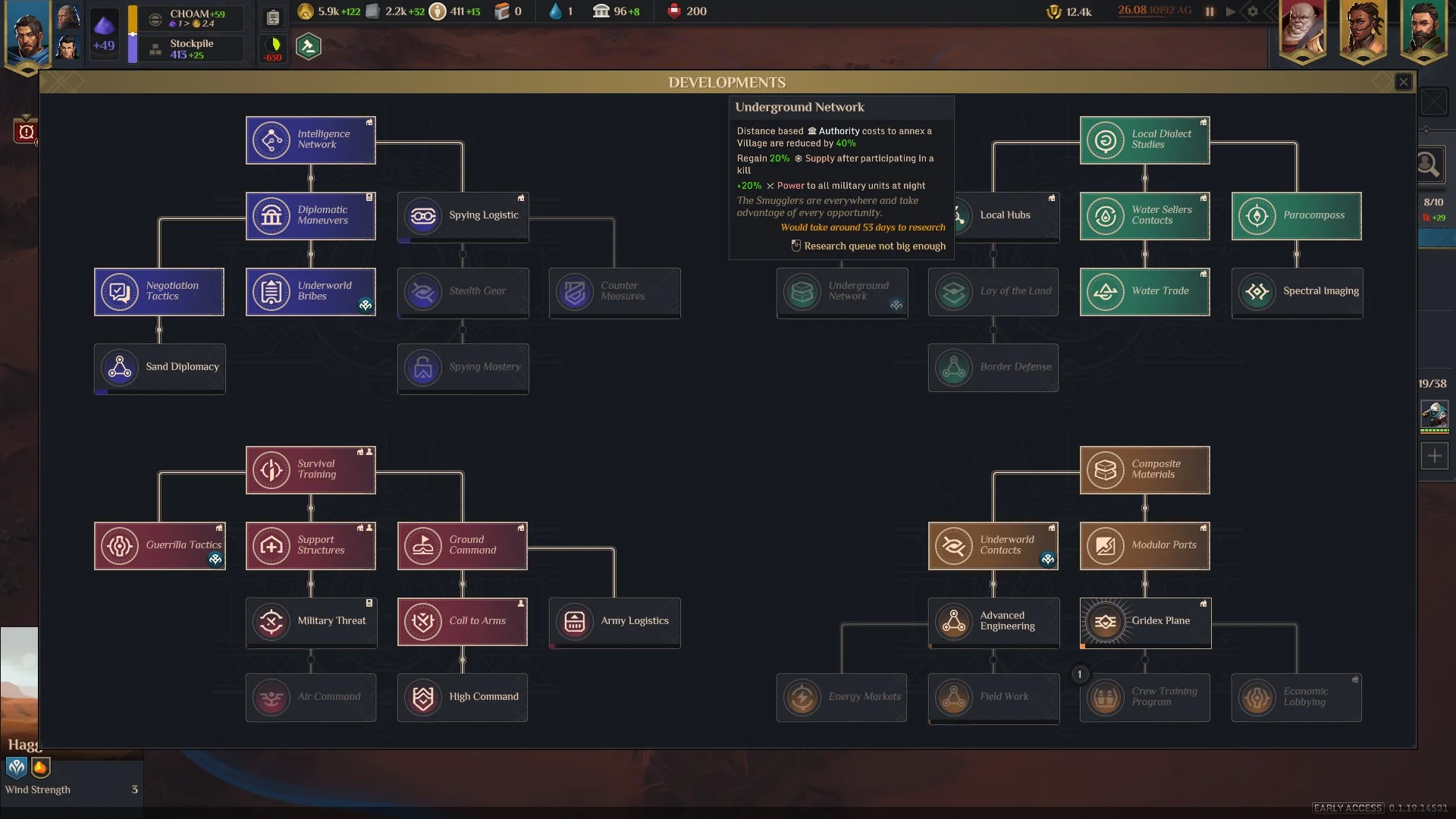1456x819 pixels.
Task: Pause the game with the pause button
Action: pyautogui.click(x=1210, y=11)
